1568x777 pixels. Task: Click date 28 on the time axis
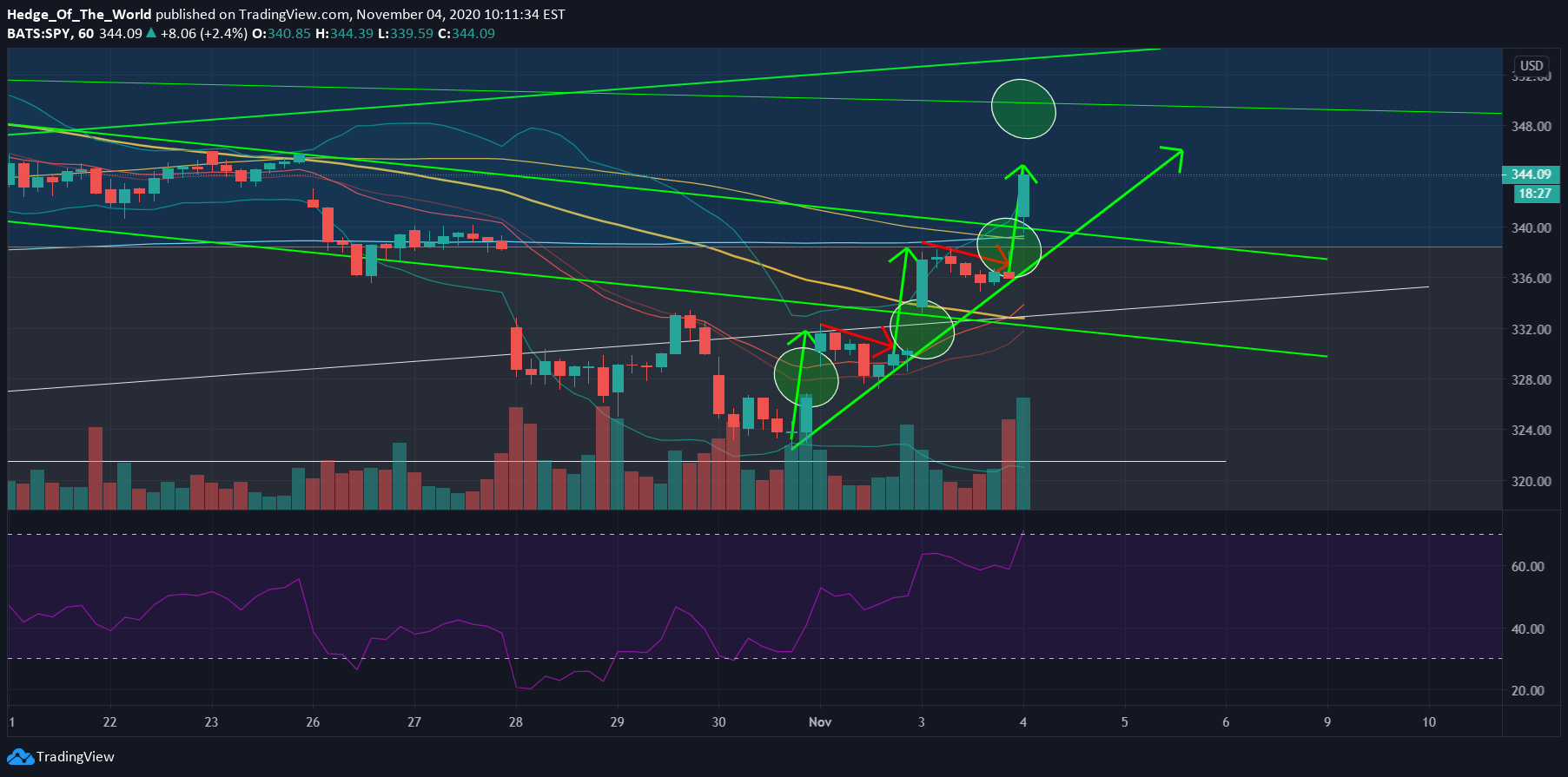pos(516,722)
